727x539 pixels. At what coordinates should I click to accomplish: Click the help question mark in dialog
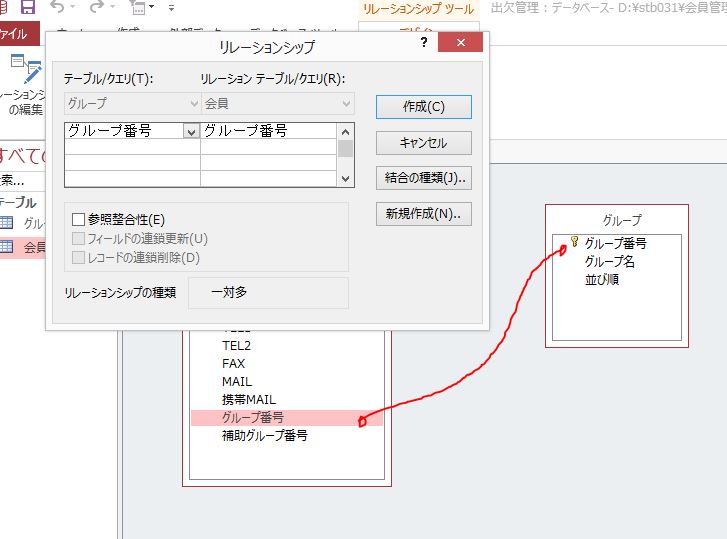[424, 43]
